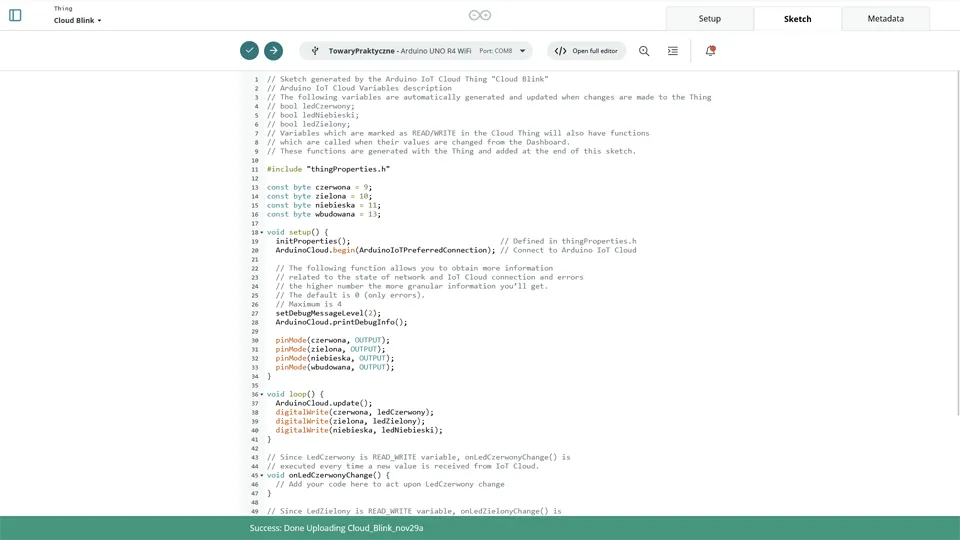This screenshot has height=540, width=960.
Task: Collapse the onLedCzerwonyChange() fold arrow
Action: (x=262, y=475)
